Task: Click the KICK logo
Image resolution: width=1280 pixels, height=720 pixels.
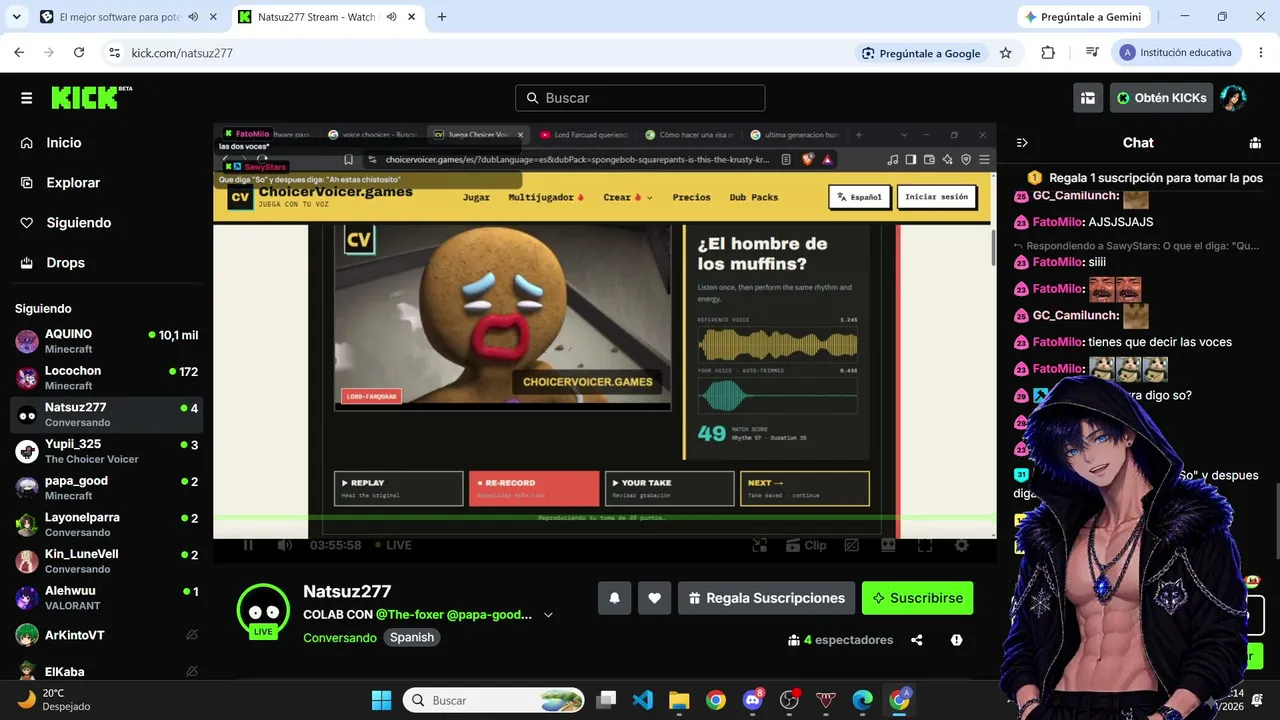Action: [91, 97]
